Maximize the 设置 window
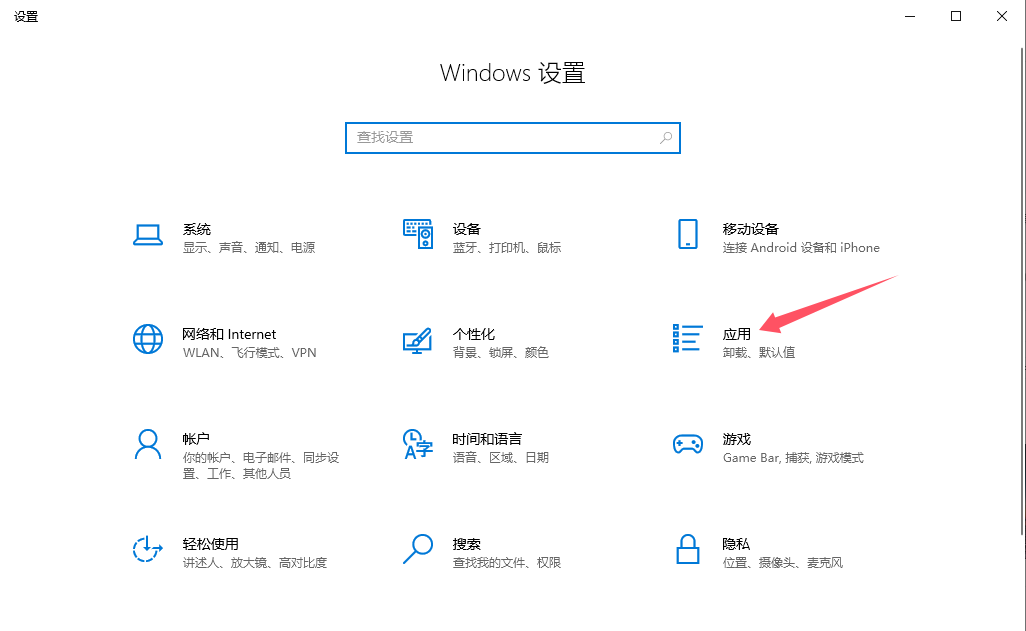 (x=956, y=16)
